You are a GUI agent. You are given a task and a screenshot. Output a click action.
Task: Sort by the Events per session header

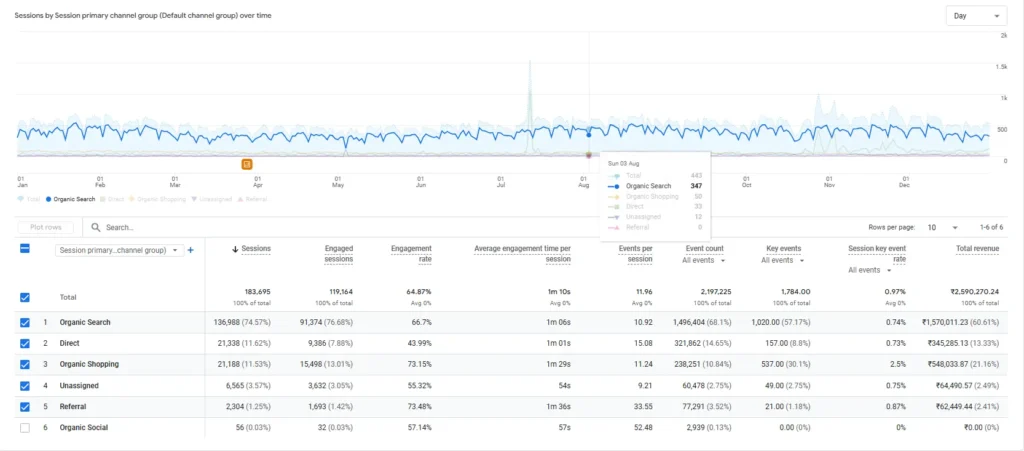(x=635, y=254)
